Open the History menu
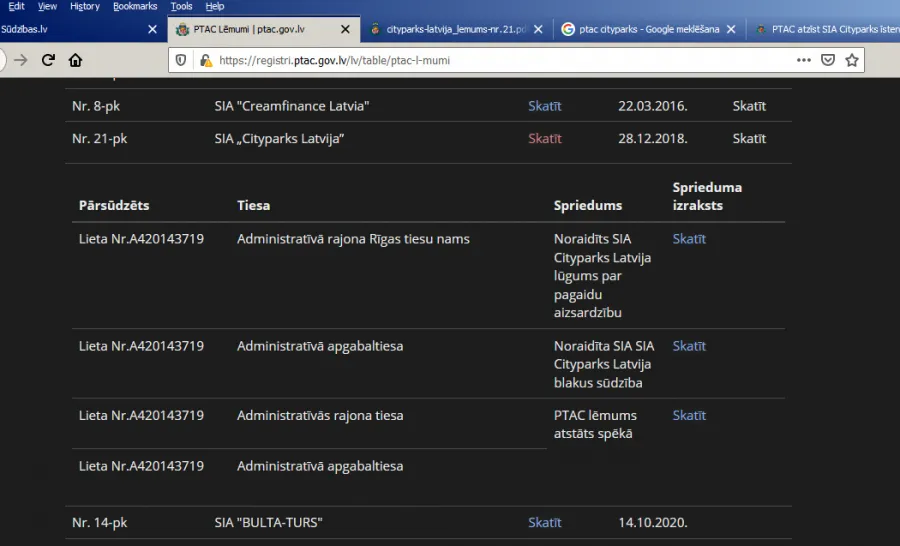This screenshot has height=546, width=900. pyautogui.click(x=85, y=6)
